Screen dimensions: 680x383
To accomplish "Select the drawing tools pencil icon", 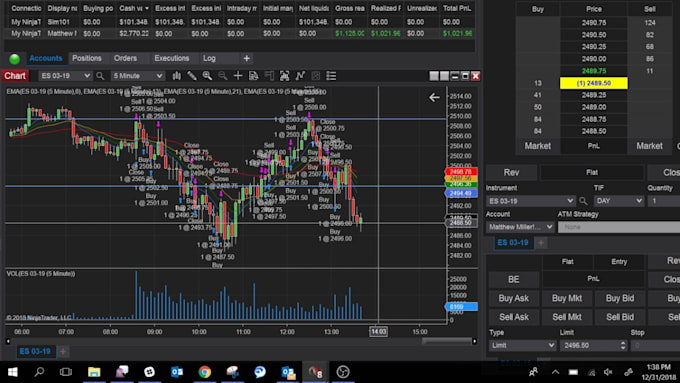I will 192,76.
